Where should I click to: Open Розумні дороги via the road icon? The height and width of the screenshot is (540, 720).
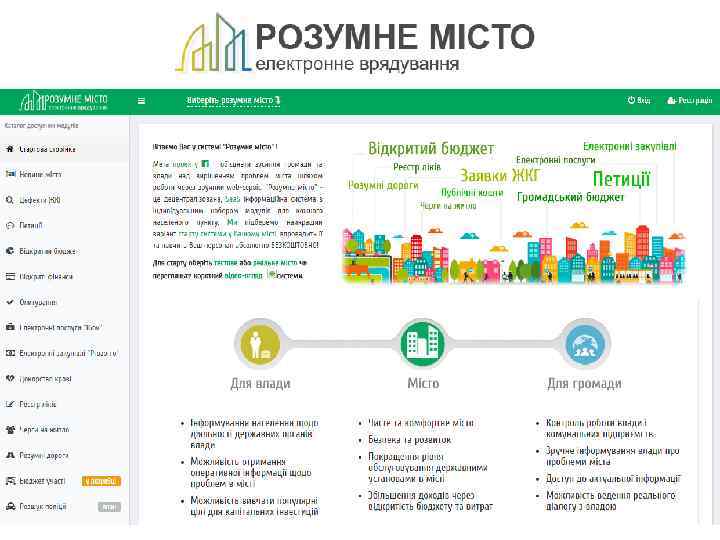[x=10, y=456]
